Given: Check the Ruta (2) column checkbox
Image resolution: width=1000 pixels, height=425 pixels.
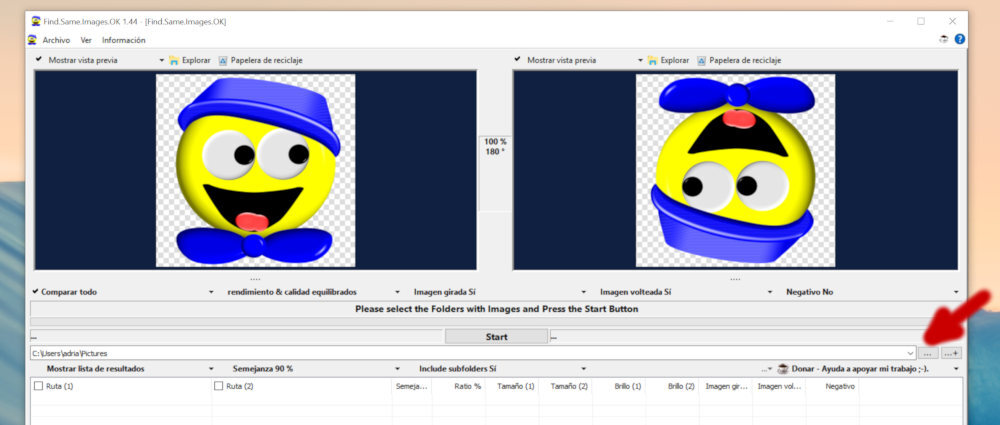Looking at the screenshot, I should [219, 386].
